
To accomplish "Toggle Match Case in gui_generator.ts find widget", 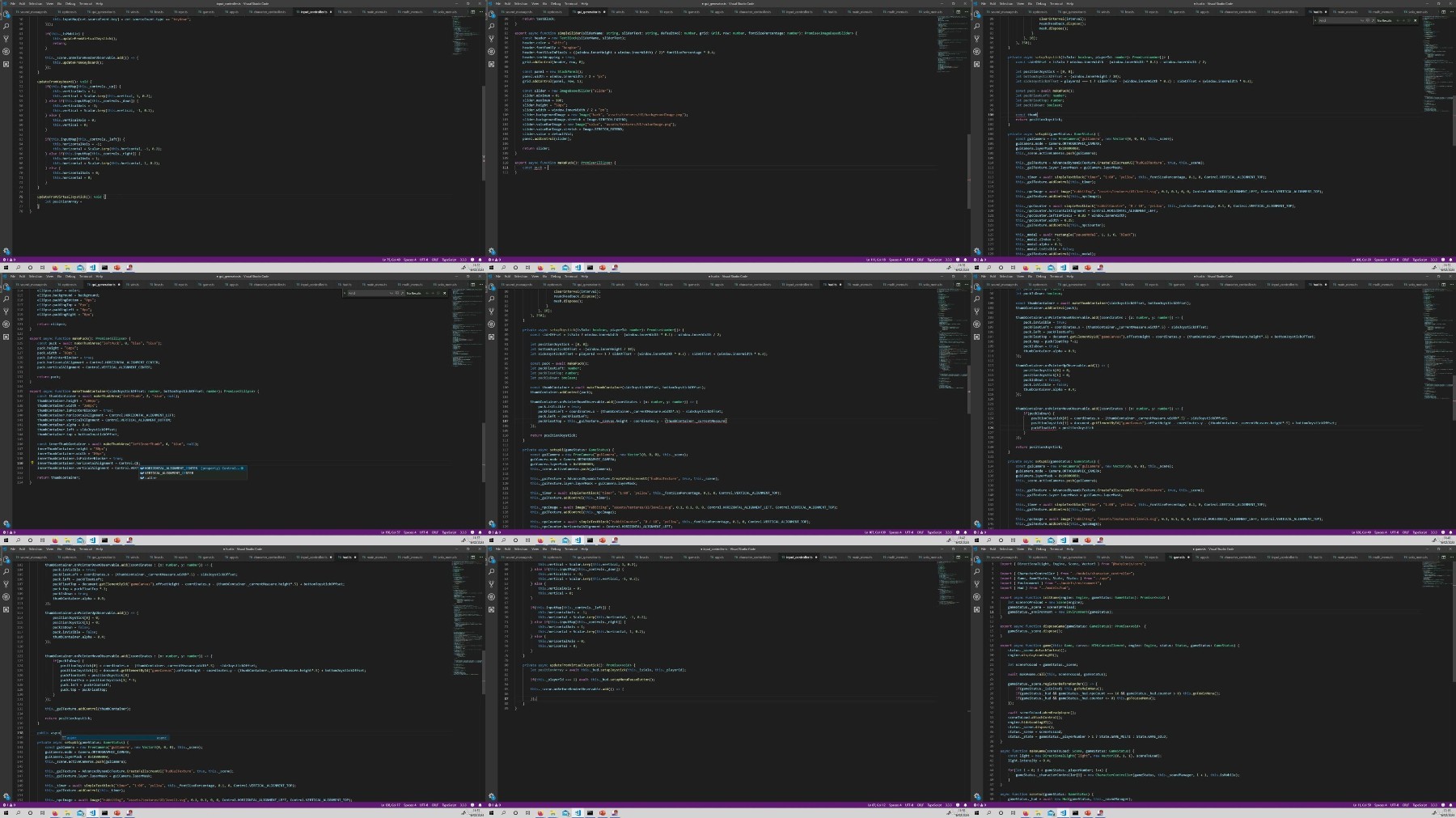I will click(392, 293).
